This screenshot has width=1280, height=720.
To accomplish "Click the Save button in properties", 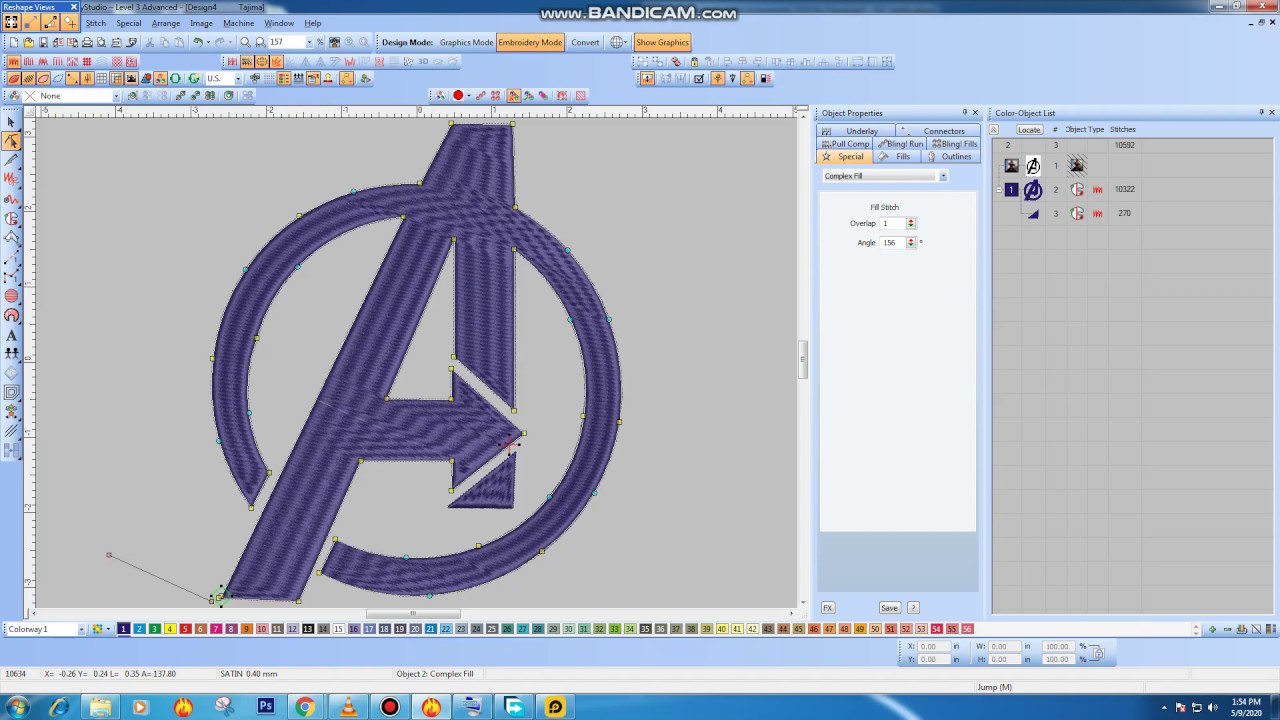I will pos(889,608).
